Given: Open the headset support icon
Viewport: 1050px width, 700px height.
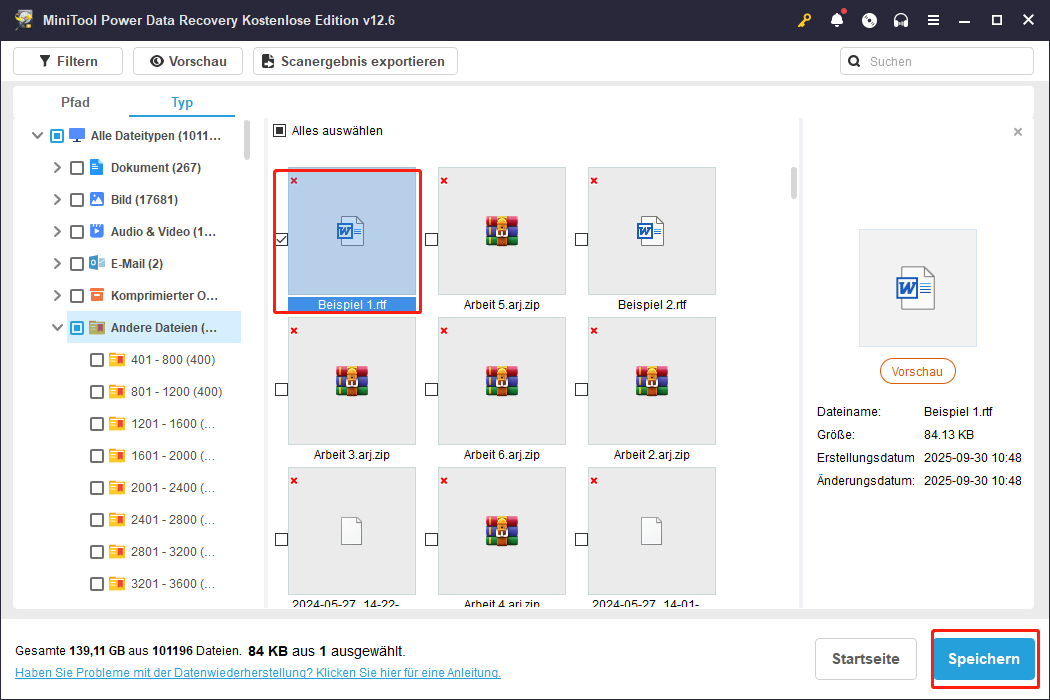Looking at the screenshot, I should pyautogui.click(x=901, y=20).
